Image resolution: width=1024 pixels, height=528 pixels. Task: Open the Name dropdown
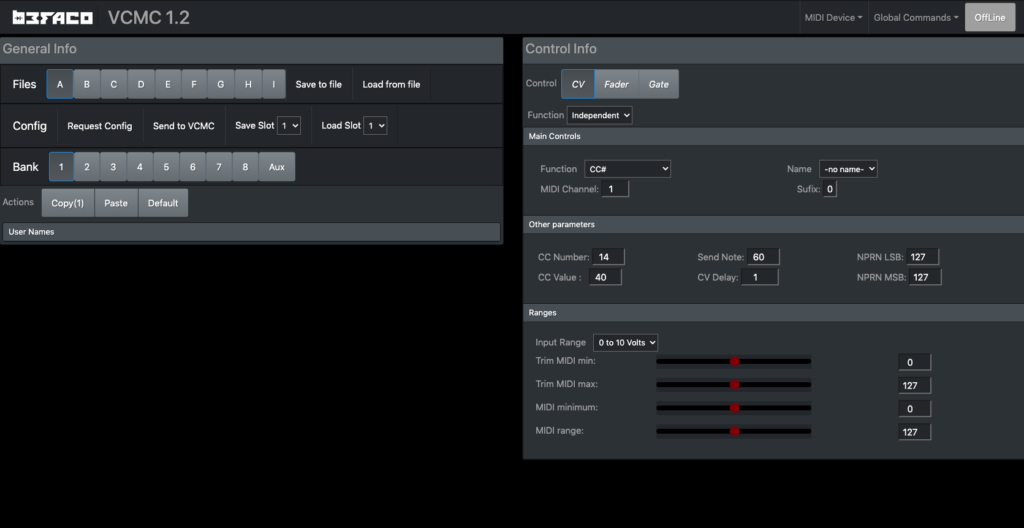click(848, 169)
